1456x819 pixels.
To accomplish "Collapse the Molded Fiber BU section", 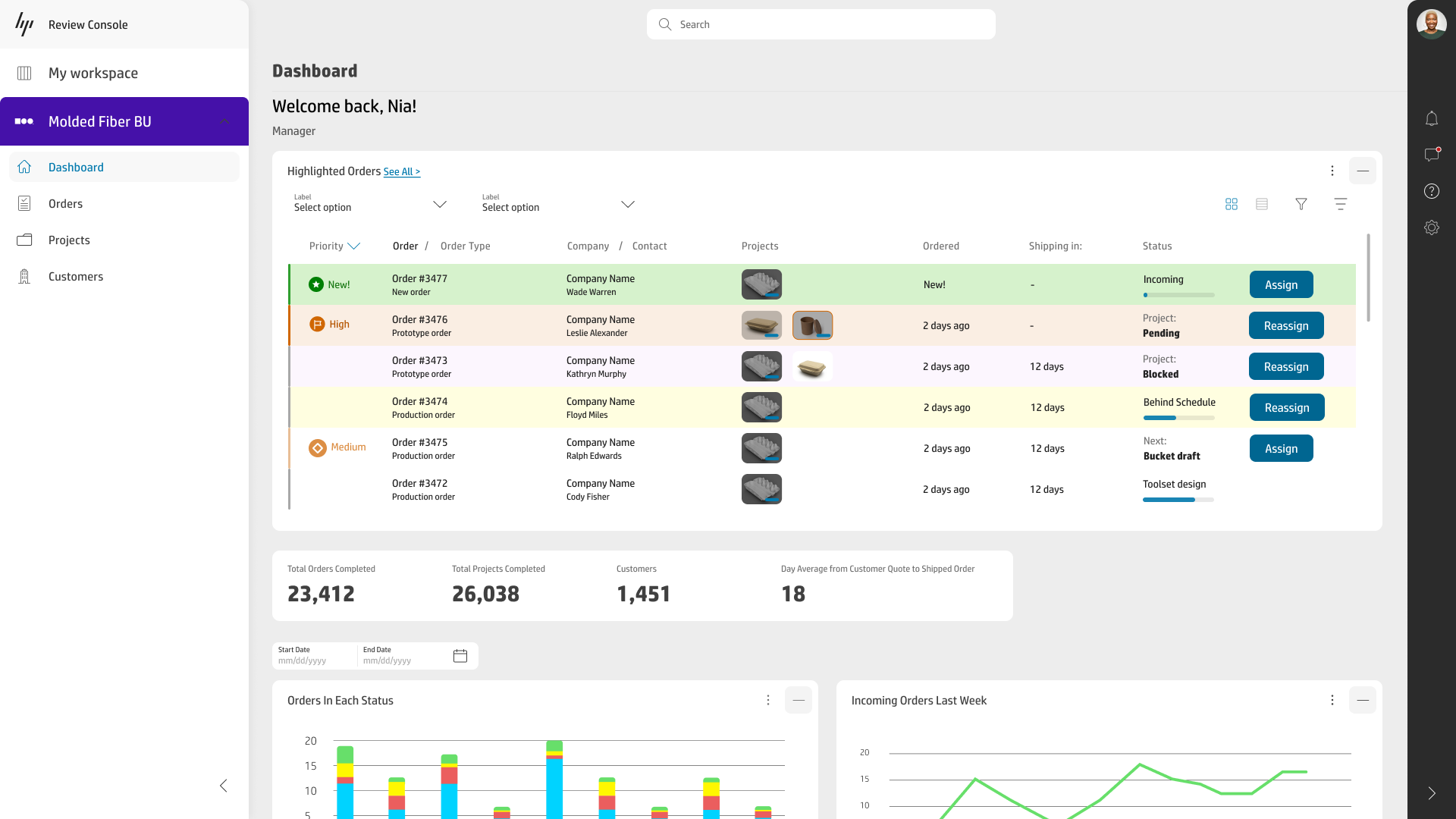I will (224, 121).
